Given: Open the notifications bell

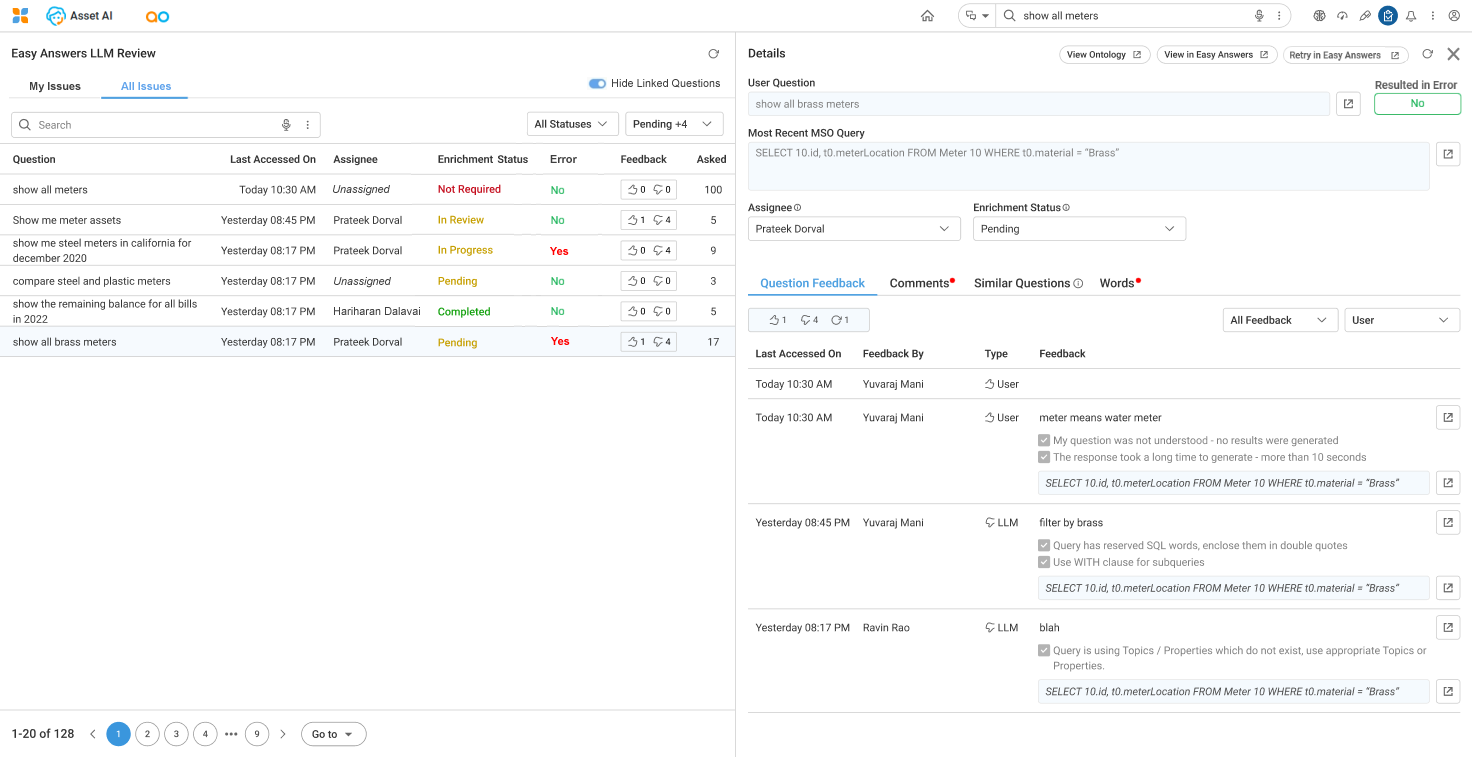Looking at the screenshot, I should 1411,16.
